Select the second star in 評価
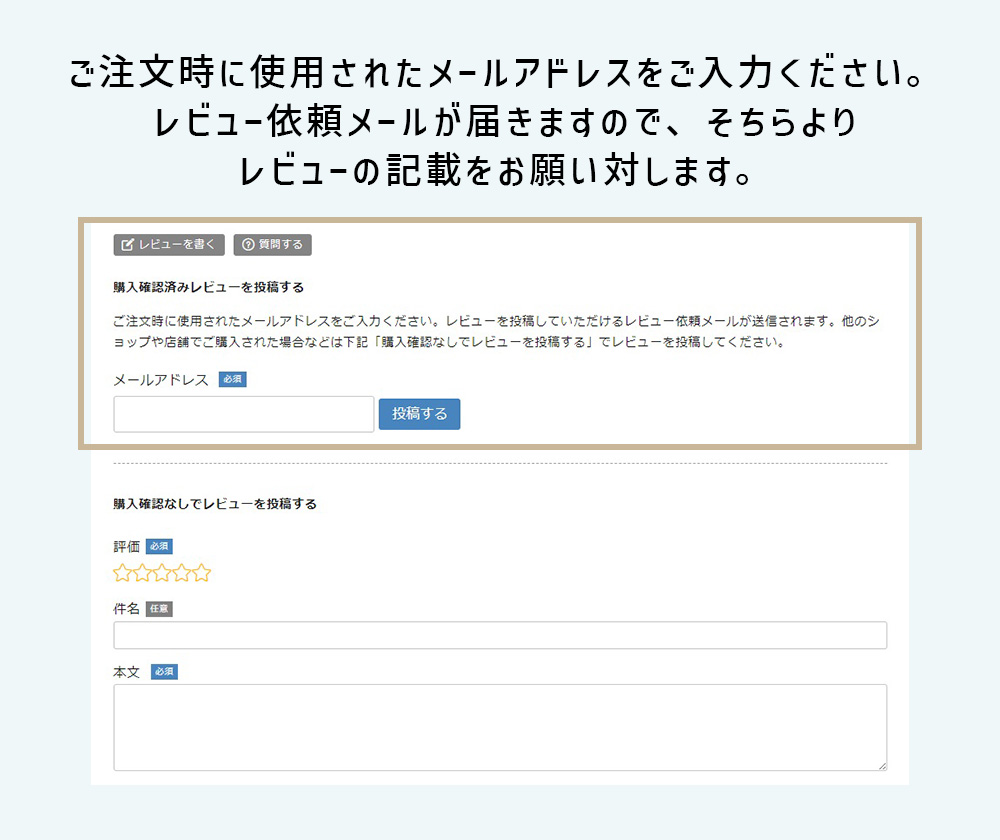 pos(143,573)
